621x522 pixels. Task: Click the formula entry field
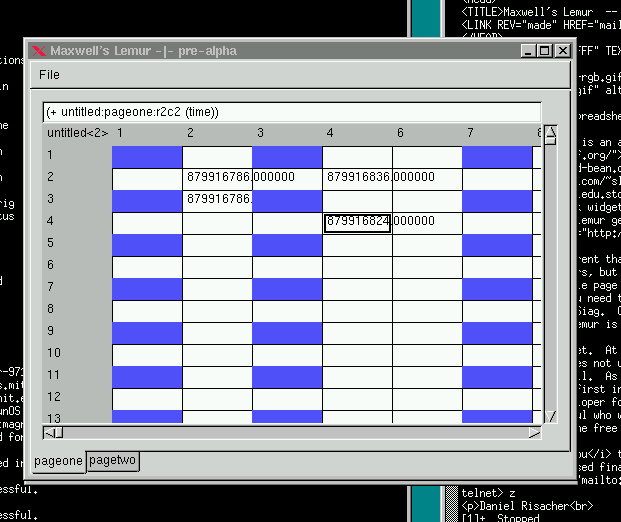pyautogui.click(x=291, y=112)
